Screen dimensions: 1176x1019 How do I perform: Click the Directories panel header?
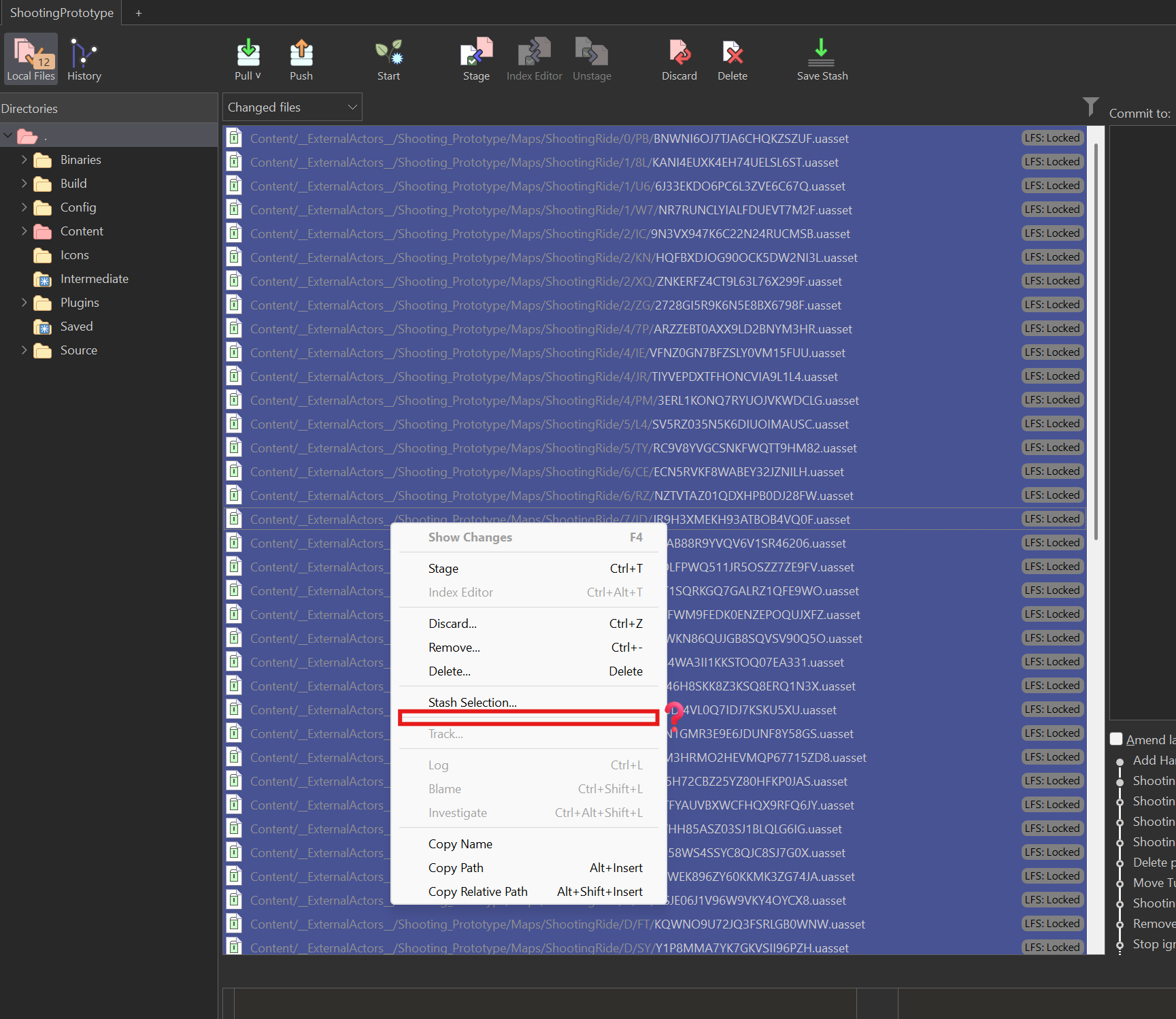(x=109, y=108)
